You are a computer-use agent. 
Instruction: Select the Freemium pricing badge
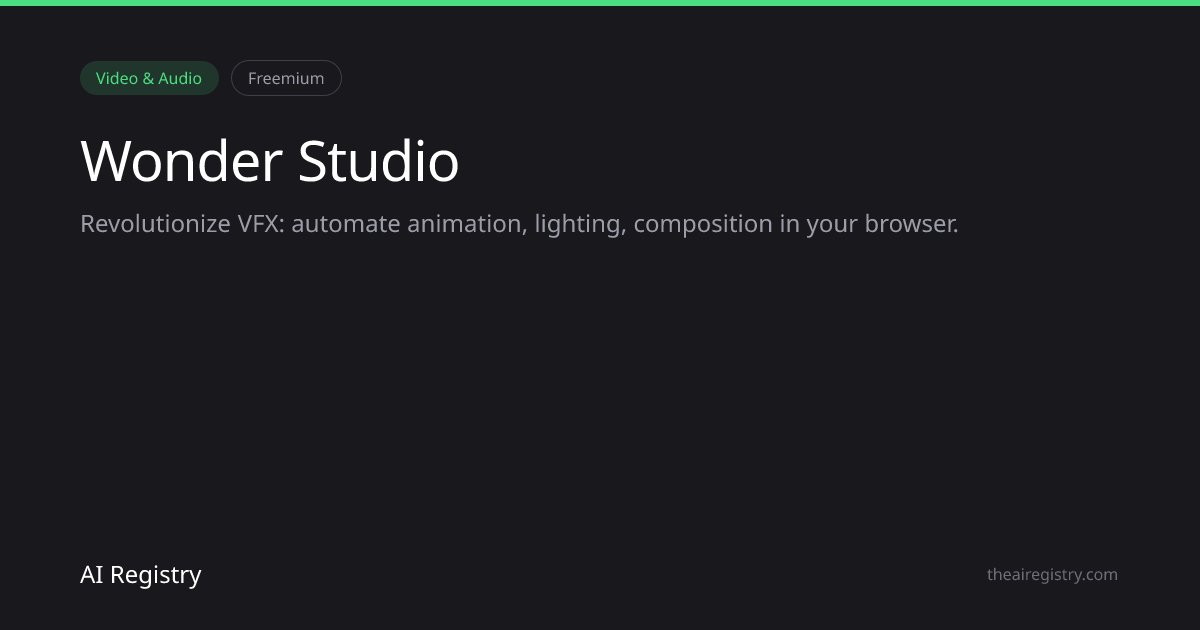coord(286,78)
